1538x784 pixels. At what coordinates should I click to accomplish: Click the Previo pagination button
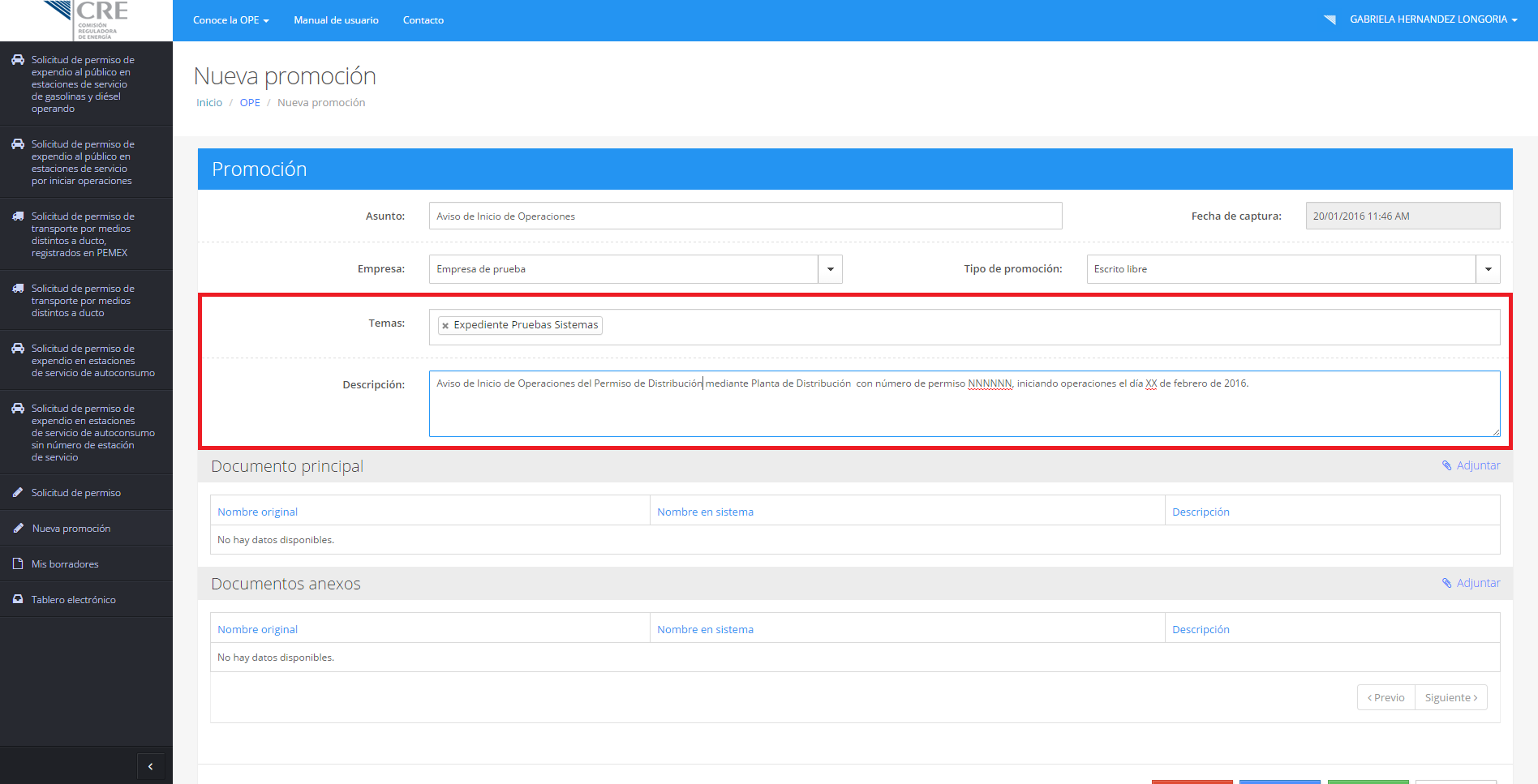click(x=1386, y=697)
